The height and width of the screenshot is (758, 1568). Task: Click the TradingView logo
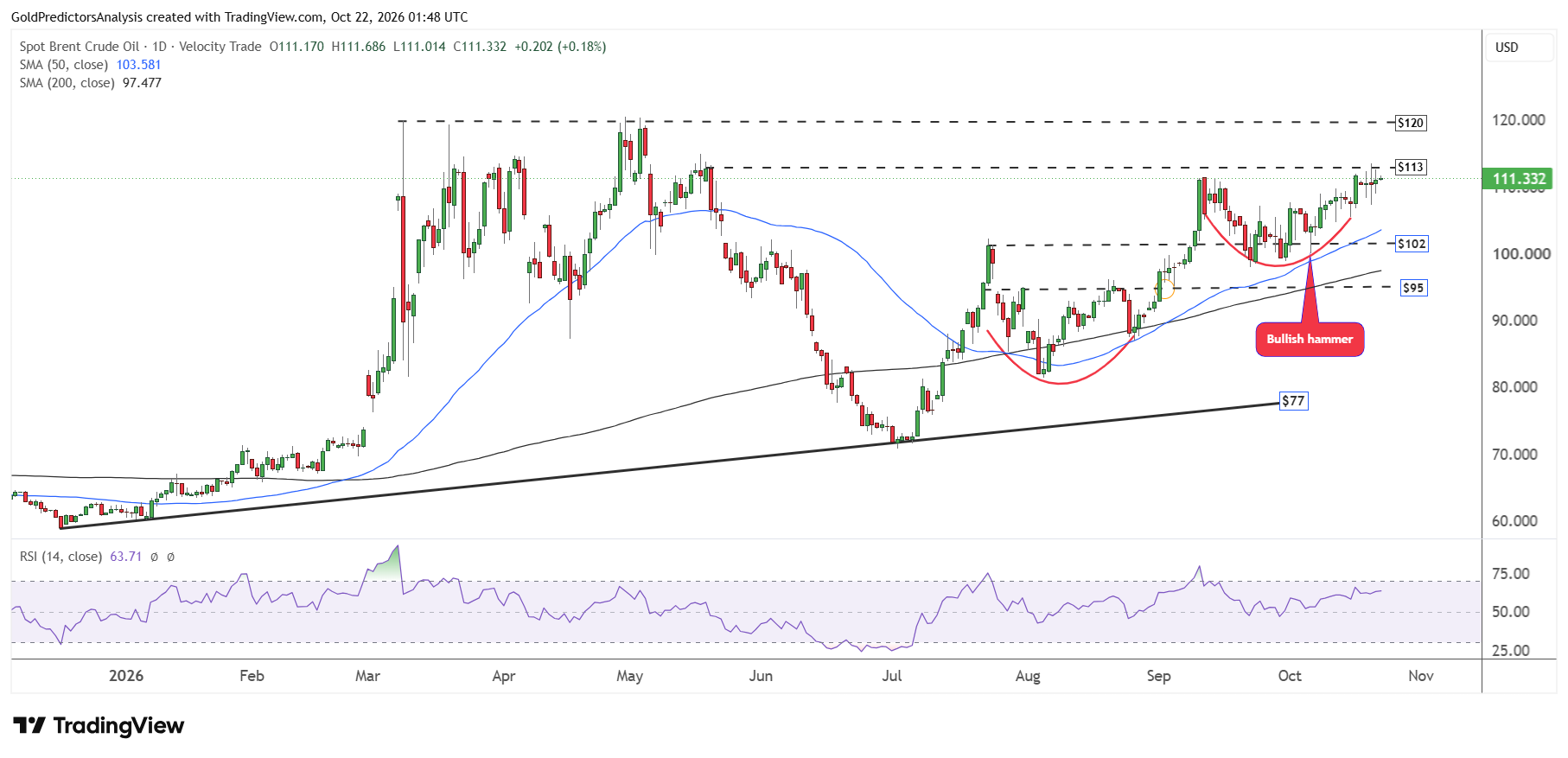pos(99,725)
